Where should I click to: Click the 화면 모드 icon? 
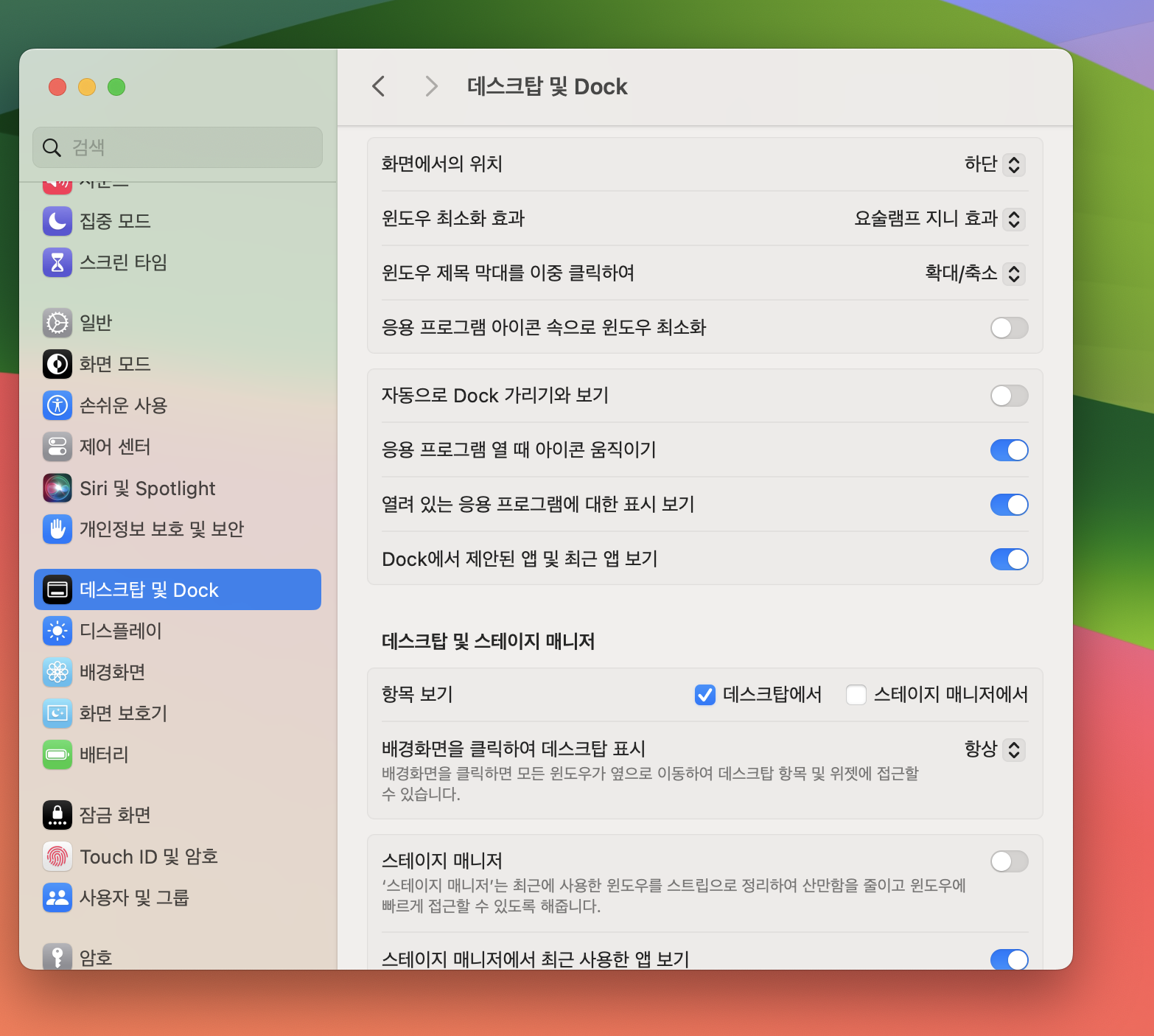click(57, 364)
